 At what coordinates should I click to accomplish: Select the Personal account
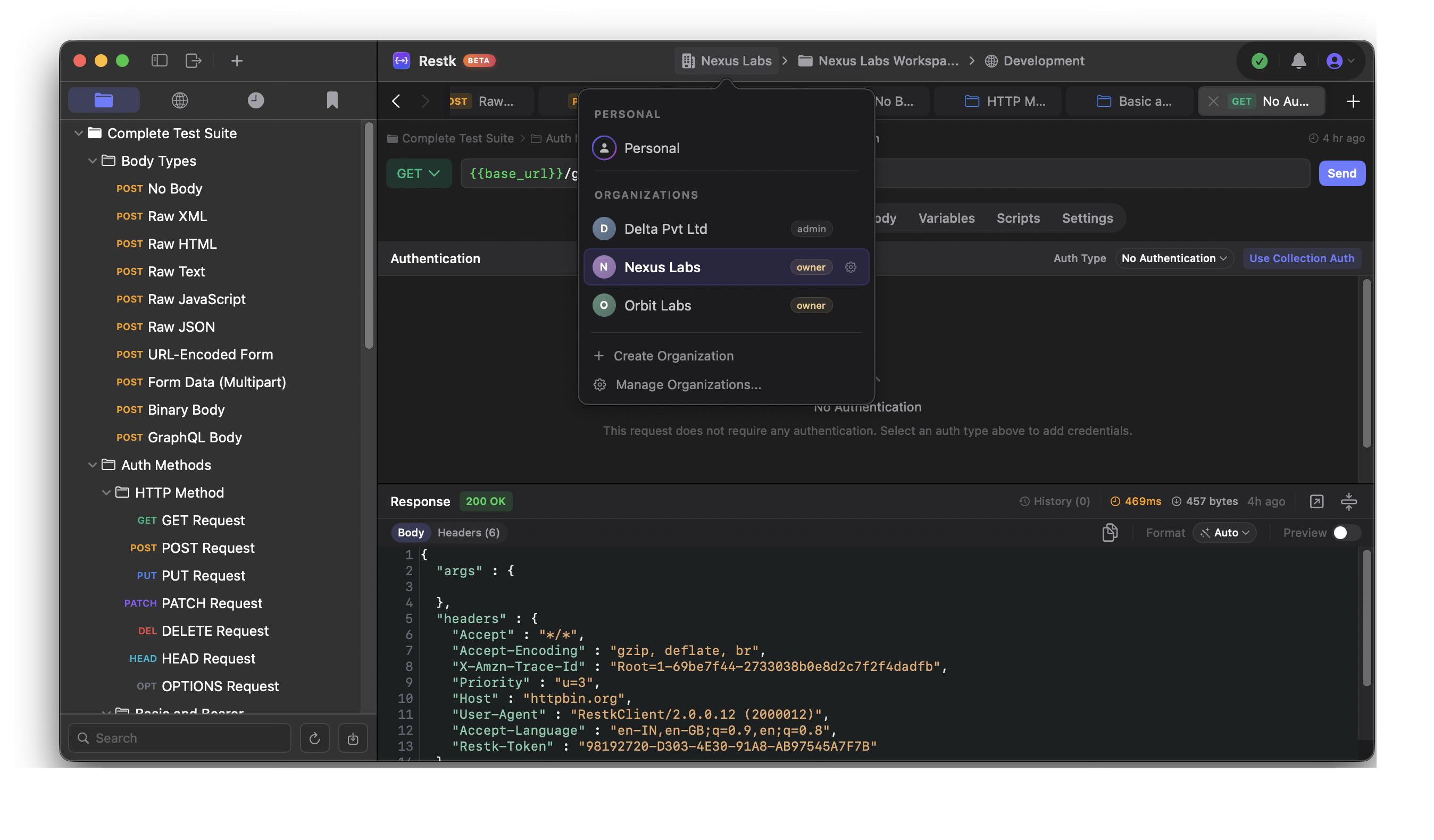click(726, 148)
